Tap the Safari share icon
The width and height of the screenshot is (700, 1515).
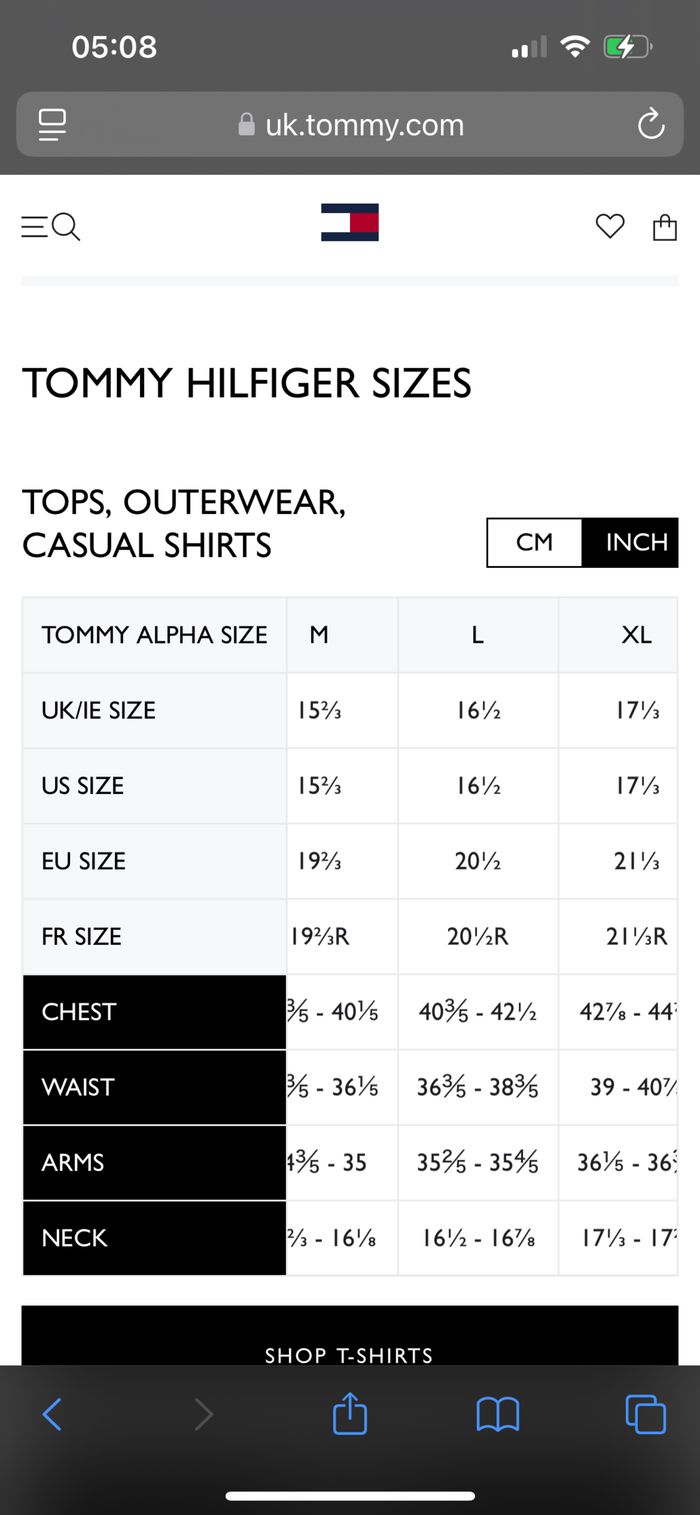(x=350, y=1414)
